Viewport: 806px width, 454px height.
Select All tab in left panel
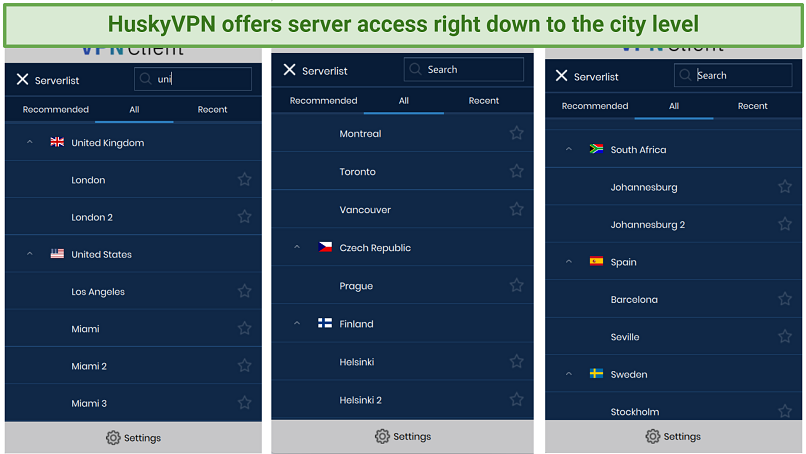click(134, 110)
